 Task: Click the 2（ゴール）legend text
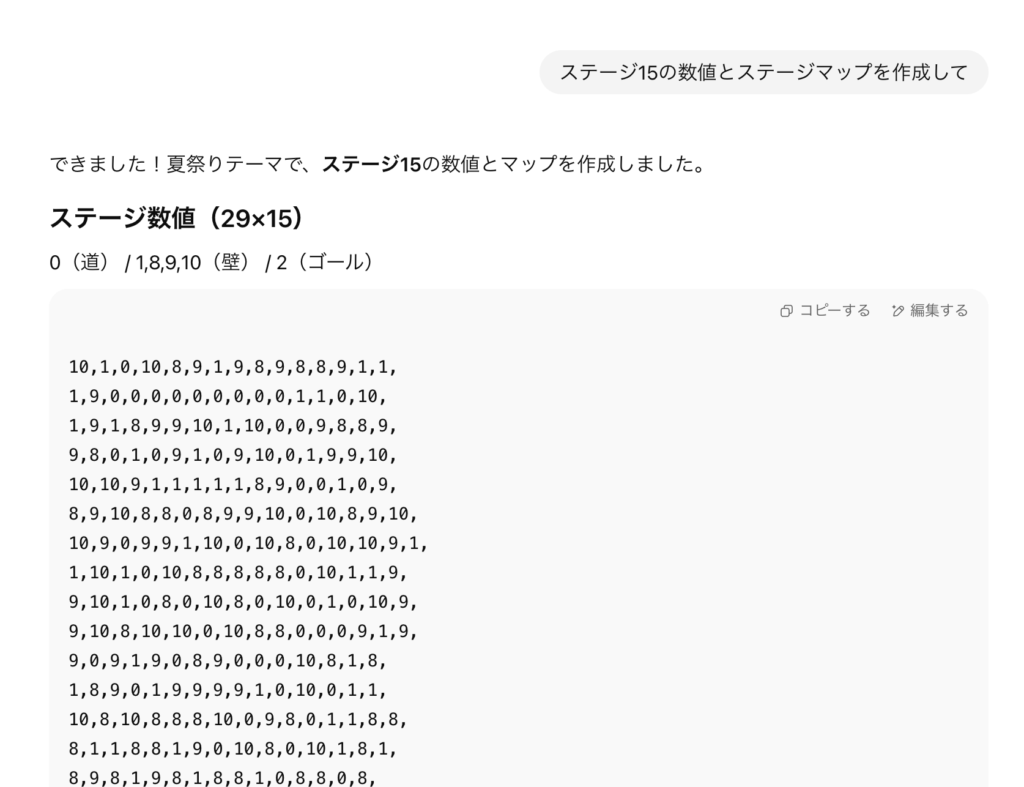tap(325, 263)
